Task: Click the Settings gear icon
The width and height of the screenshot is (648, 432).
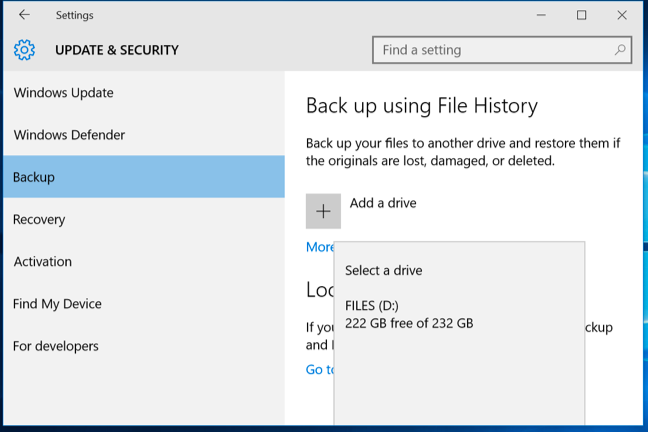Action: point(25,50)
